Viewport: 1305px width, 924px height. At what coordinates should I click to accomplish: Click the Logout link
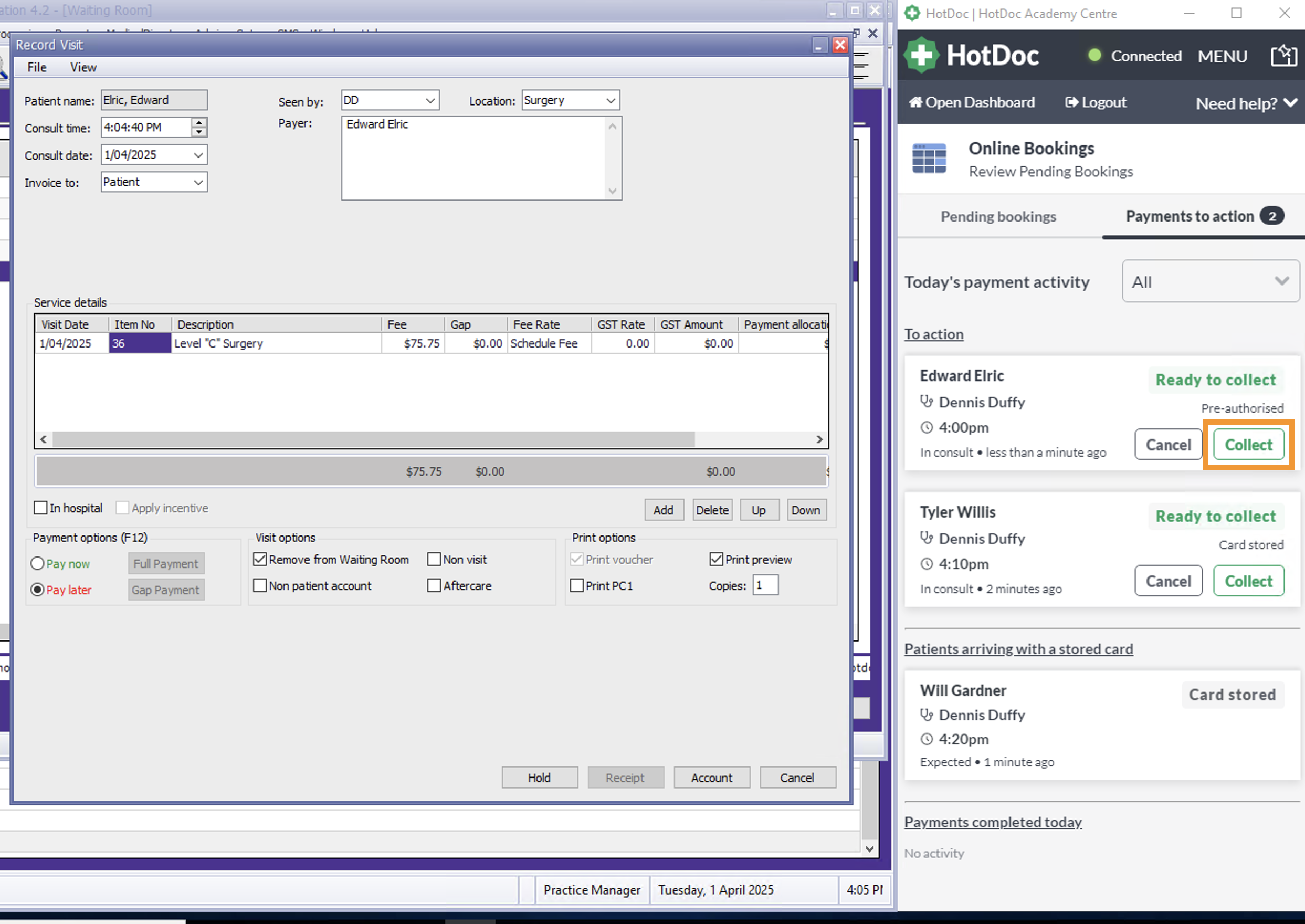pyautogui.click(x=1096, y=102)
